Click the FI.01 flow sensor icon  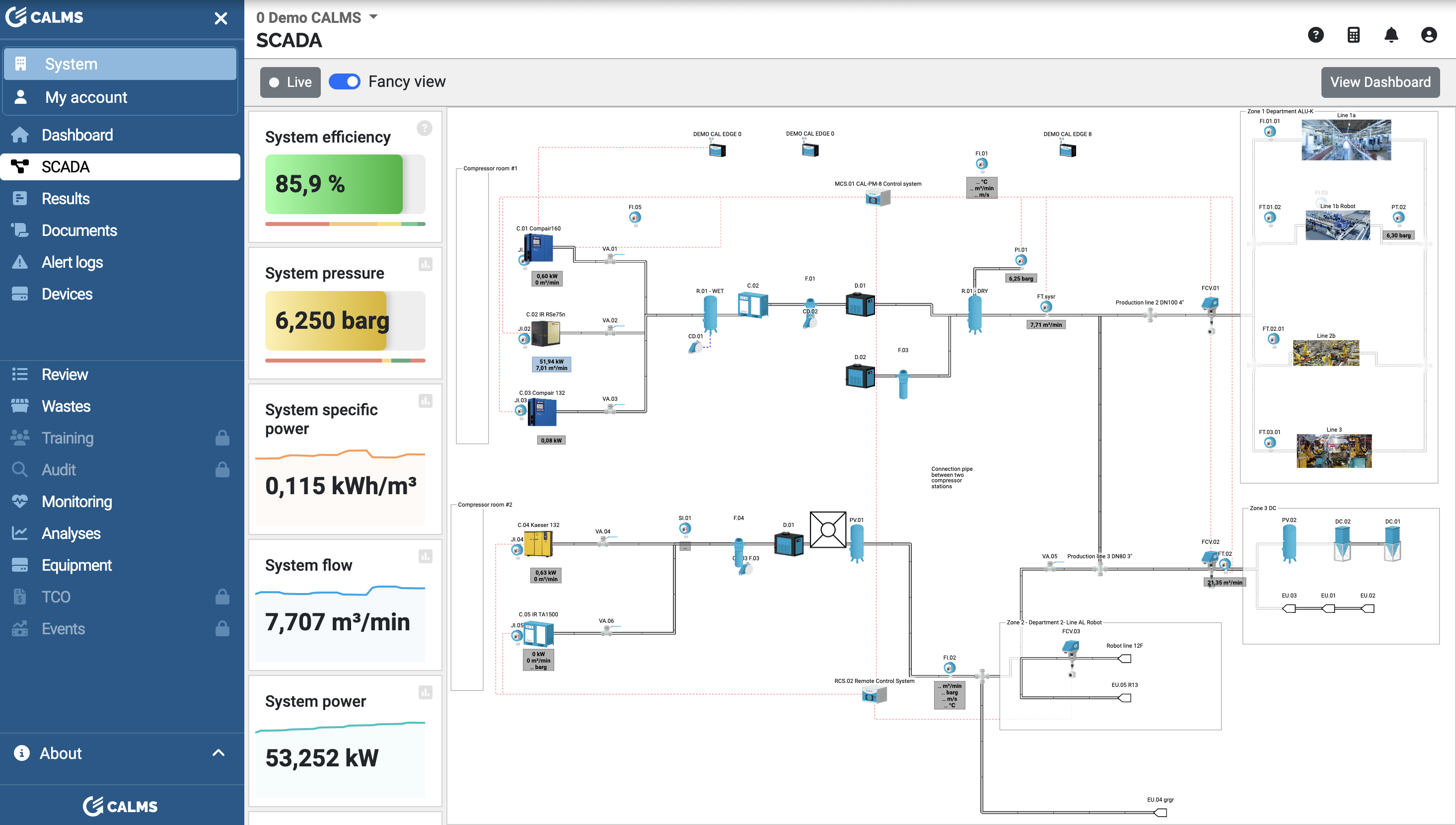tap(981, 164)
